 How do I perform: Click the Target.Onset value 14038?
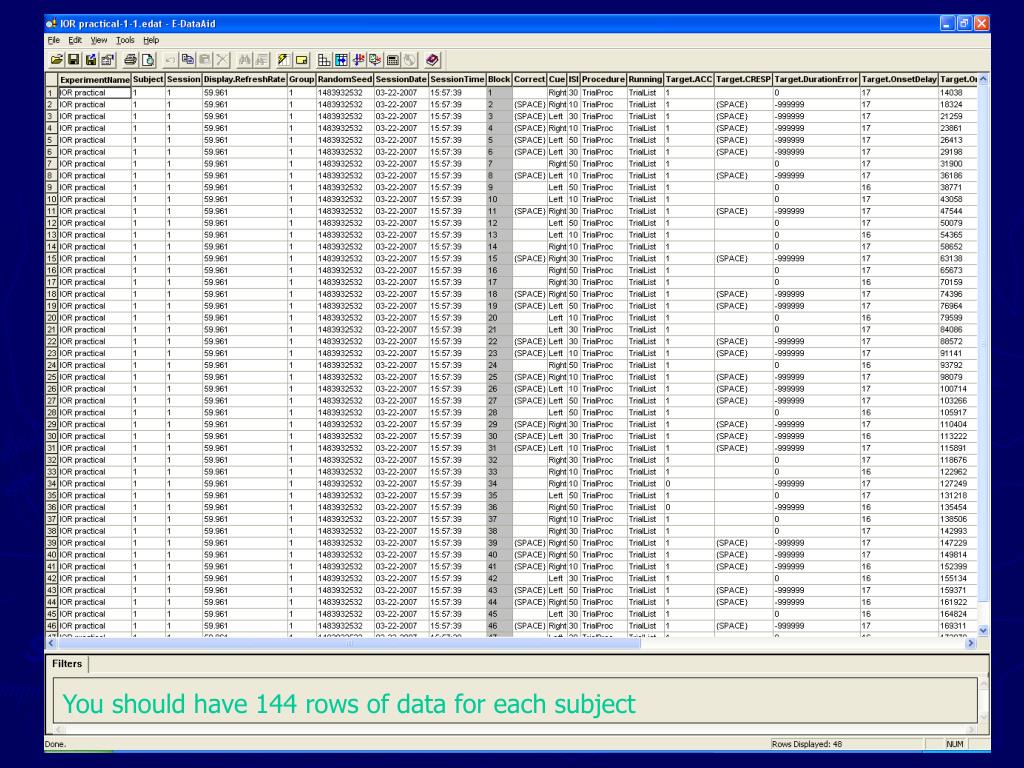click(958, 93)
